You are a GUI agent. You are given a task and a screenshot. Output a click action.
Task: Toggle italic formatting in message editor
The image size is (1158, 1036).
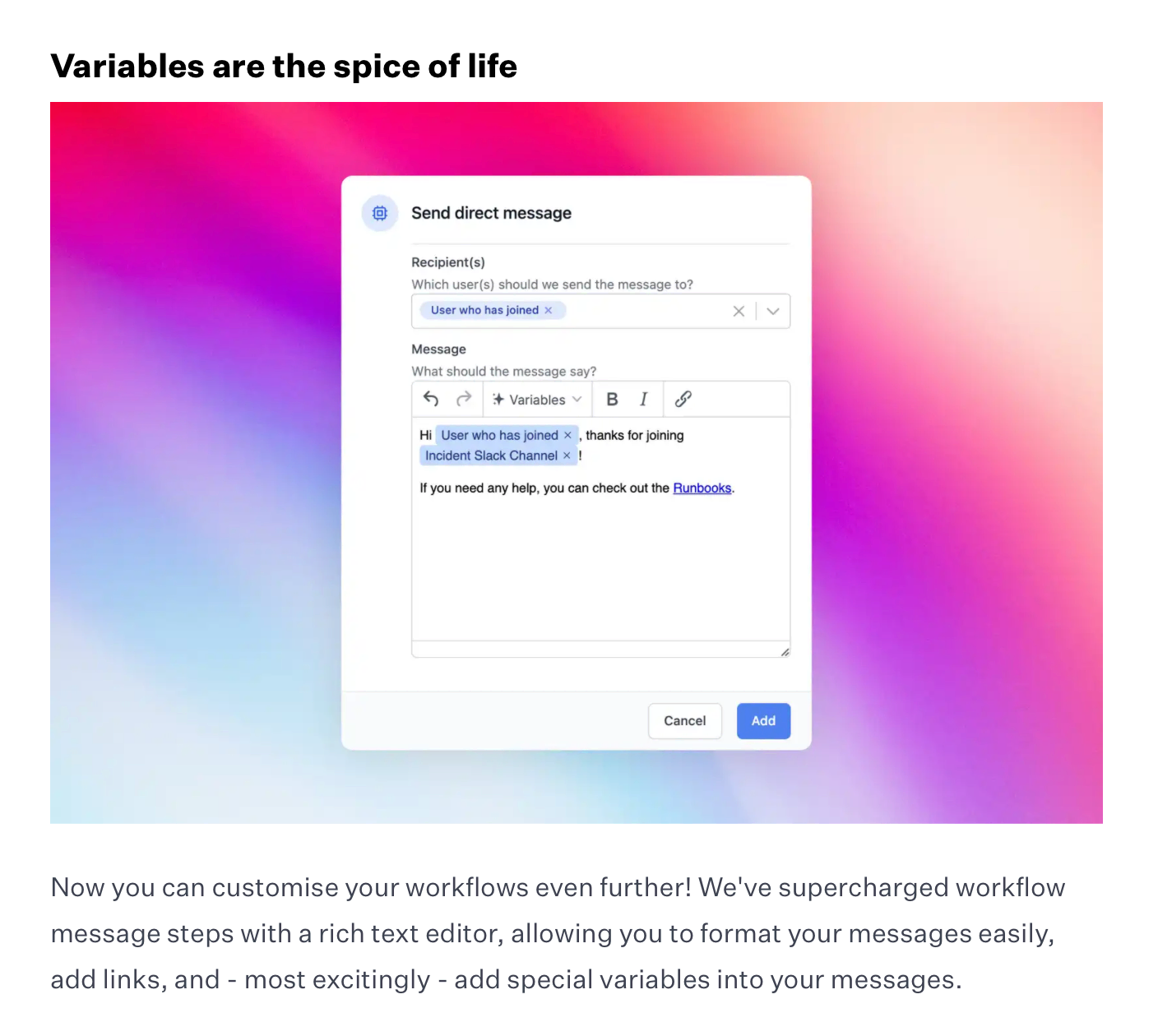coord(644,400)
